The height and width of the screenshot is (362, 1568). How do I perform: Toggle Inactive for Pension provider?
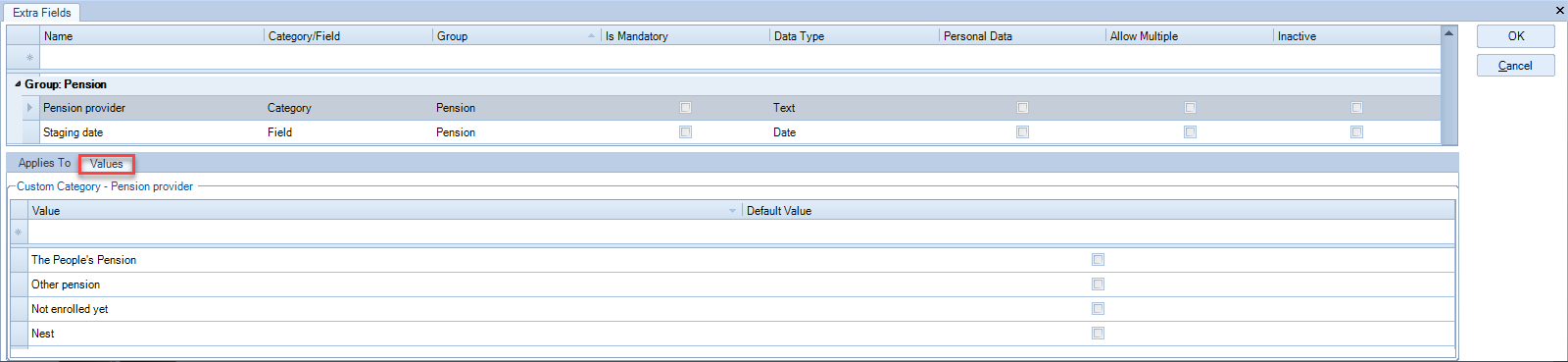pos(1357,108)
